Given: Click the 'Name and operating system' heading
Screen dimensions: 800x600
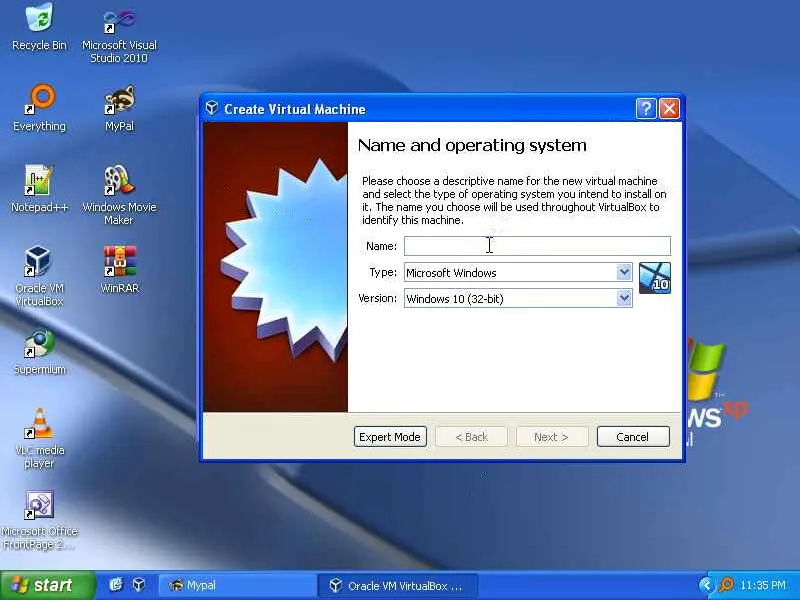Looking at the screenshot, I should point(472,145).
